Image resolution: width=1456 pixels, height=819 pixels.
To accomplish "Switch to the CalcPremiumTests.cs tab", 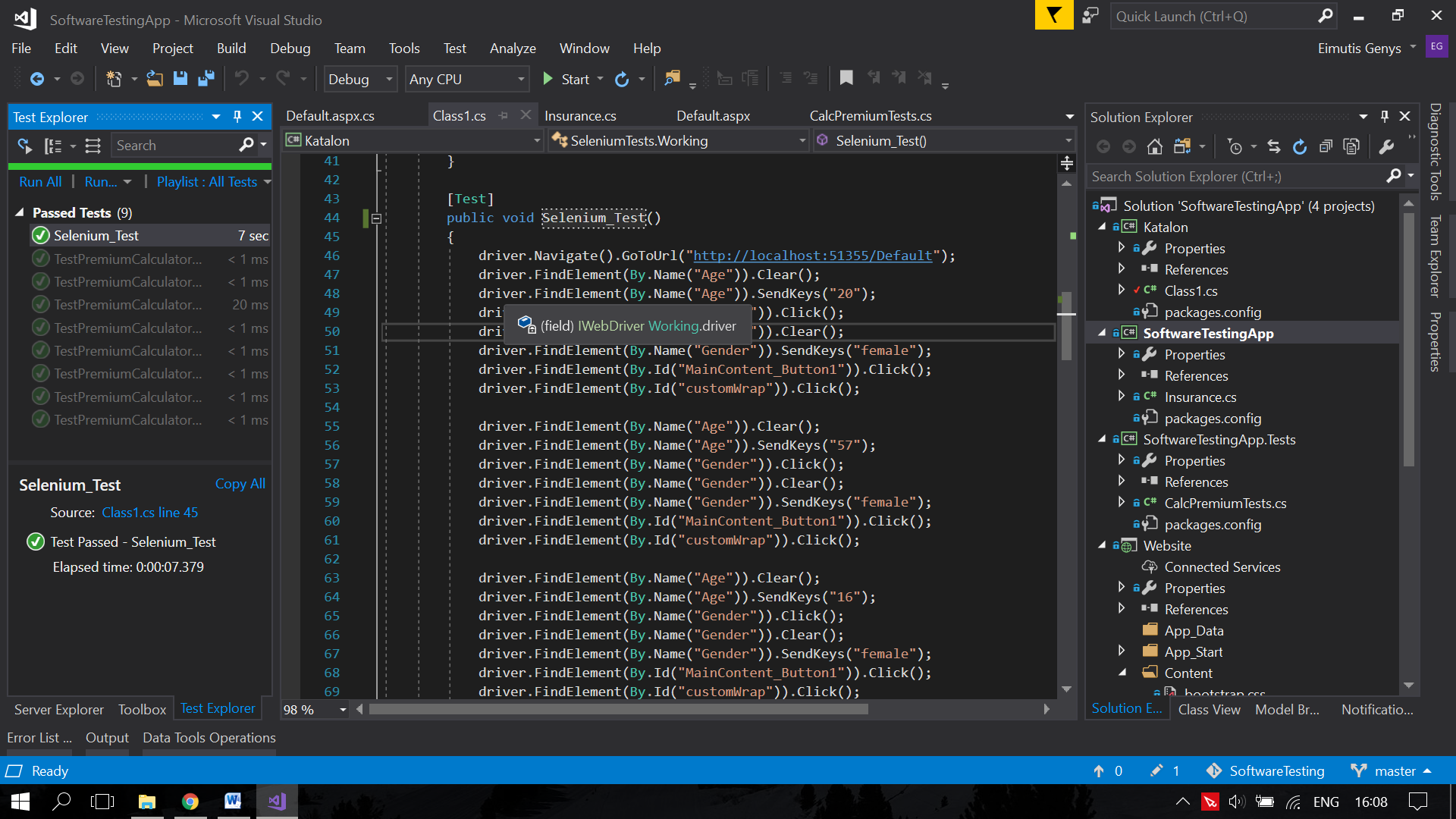I will point(871,116).
